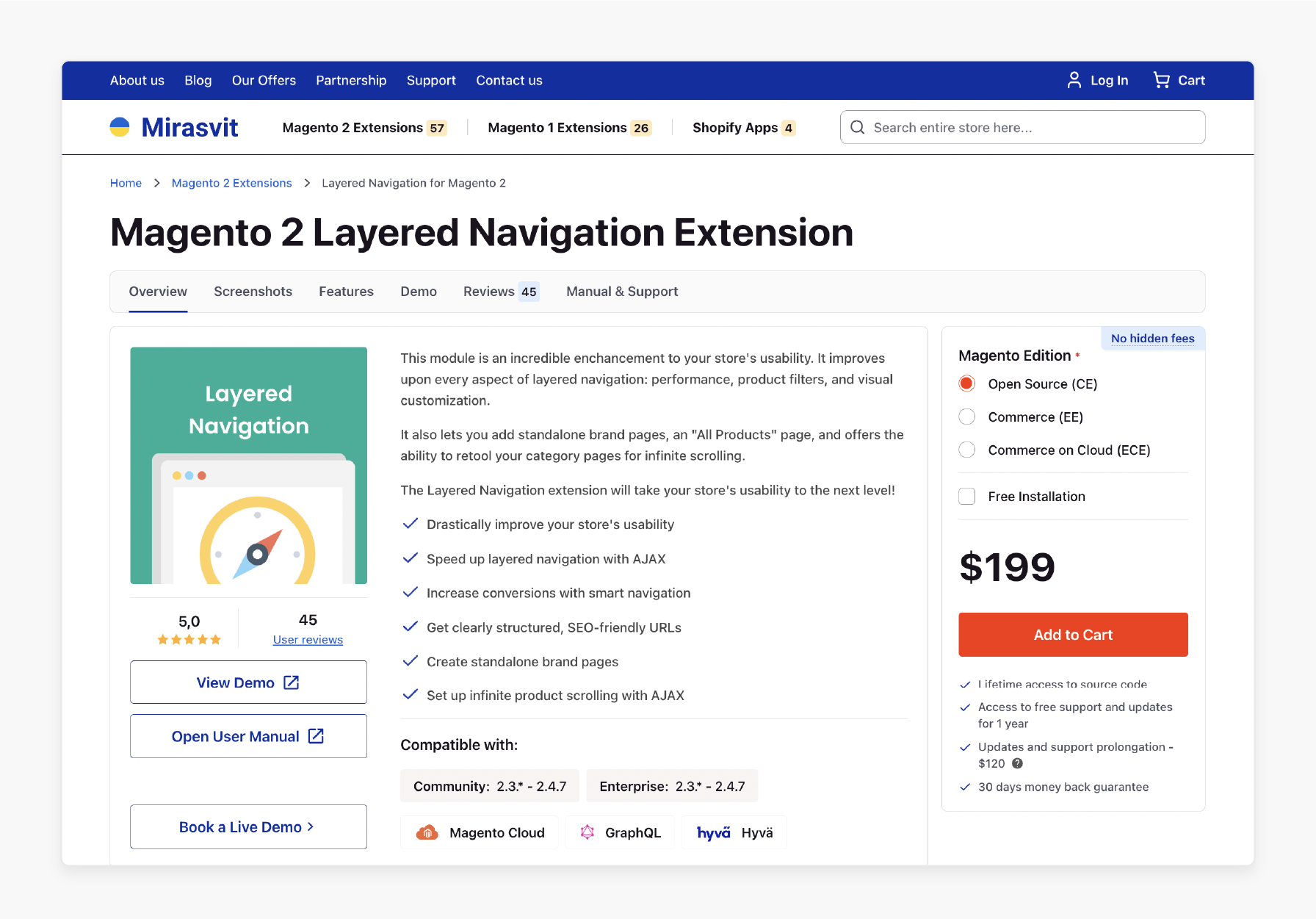Open the Our Offers menu item
Screen dimensions: 1316x919
pos(264,80)
